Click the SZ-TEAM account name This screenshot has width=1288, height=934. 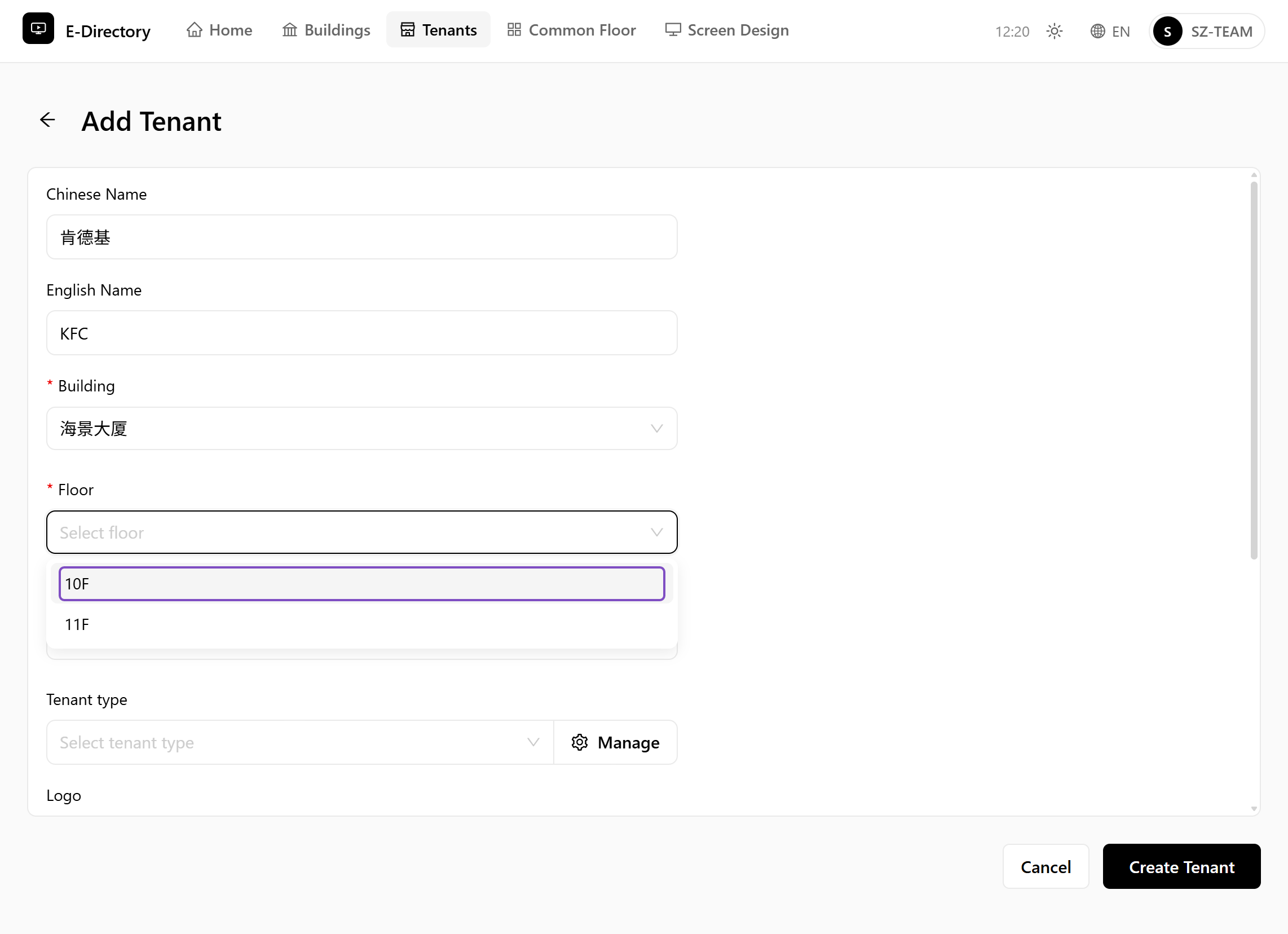1221,31
